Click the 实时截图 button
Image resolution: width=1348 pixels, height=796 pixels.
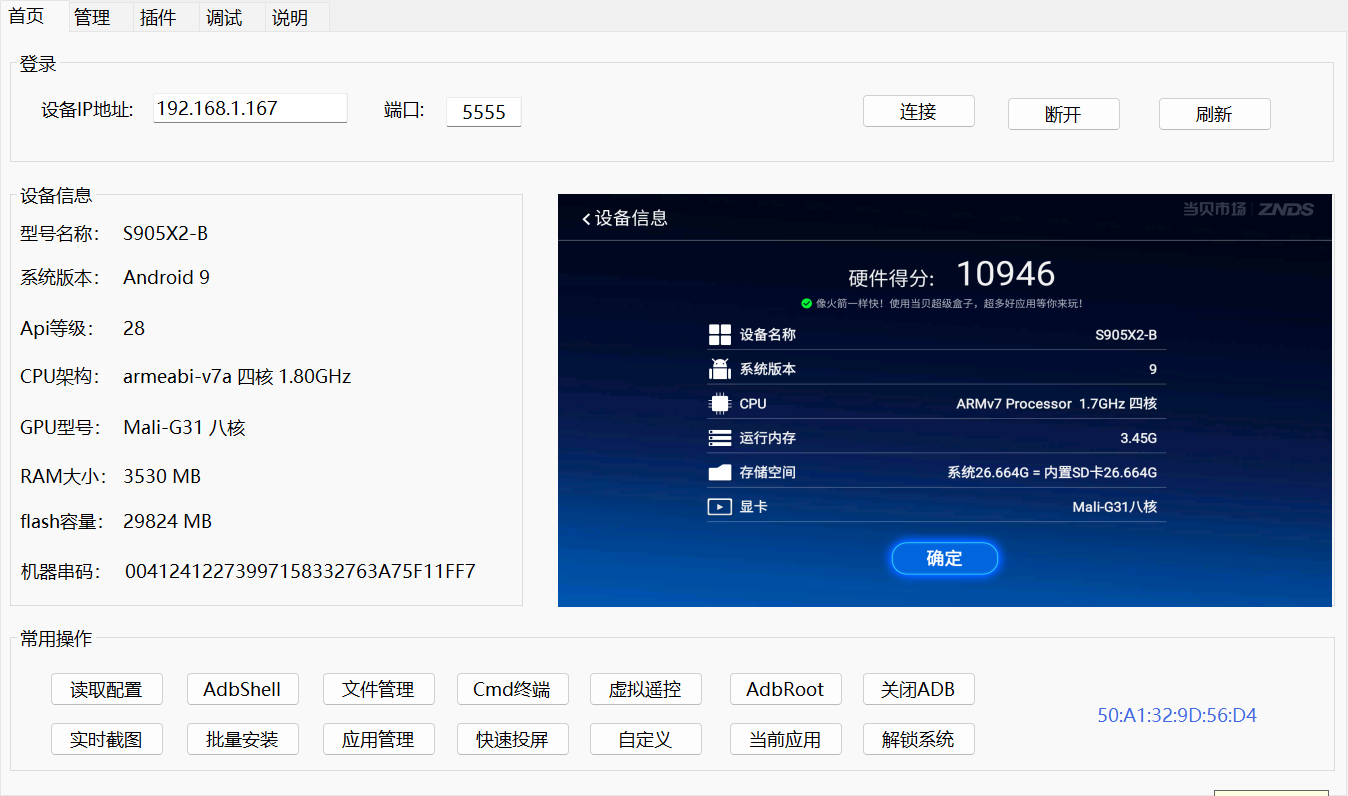coord(106,739)
